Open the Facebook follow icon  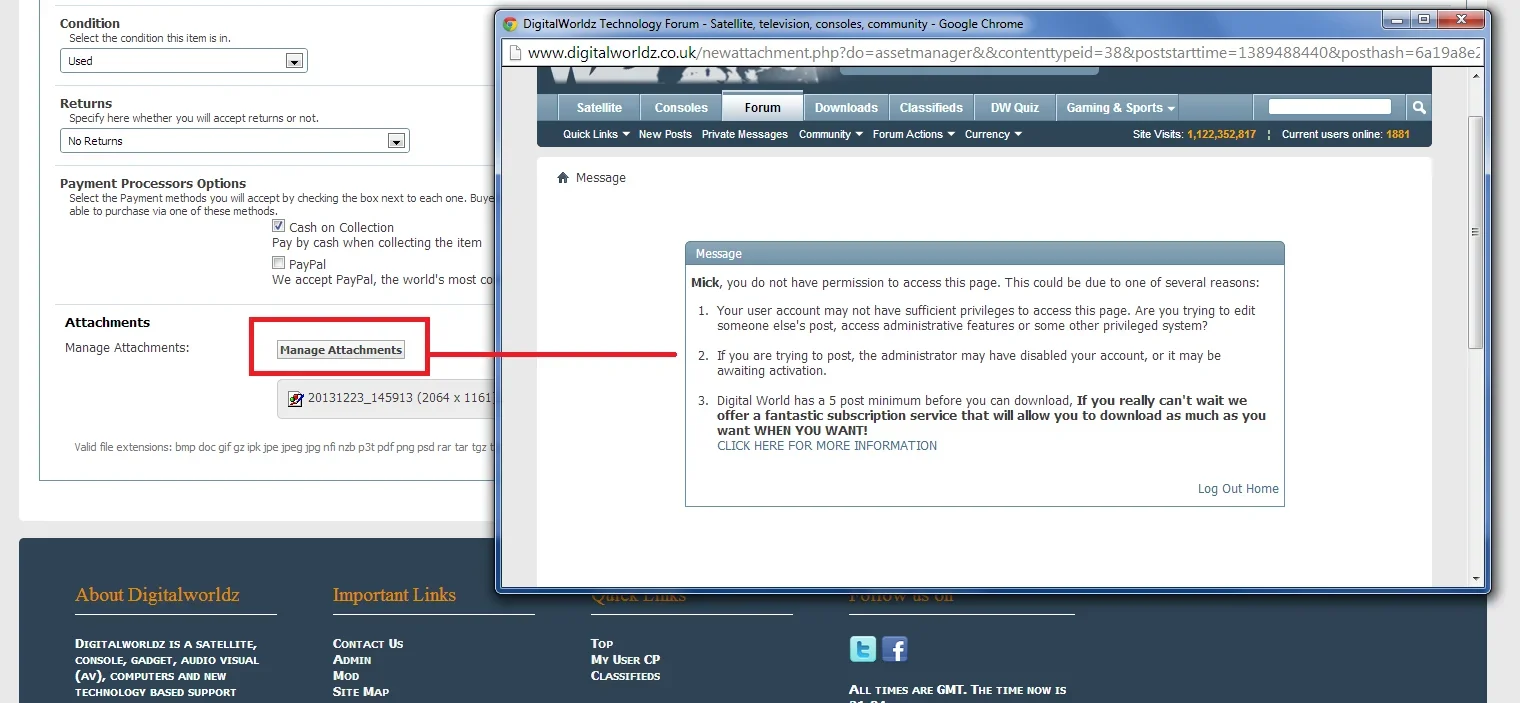(x=895, y=650)
